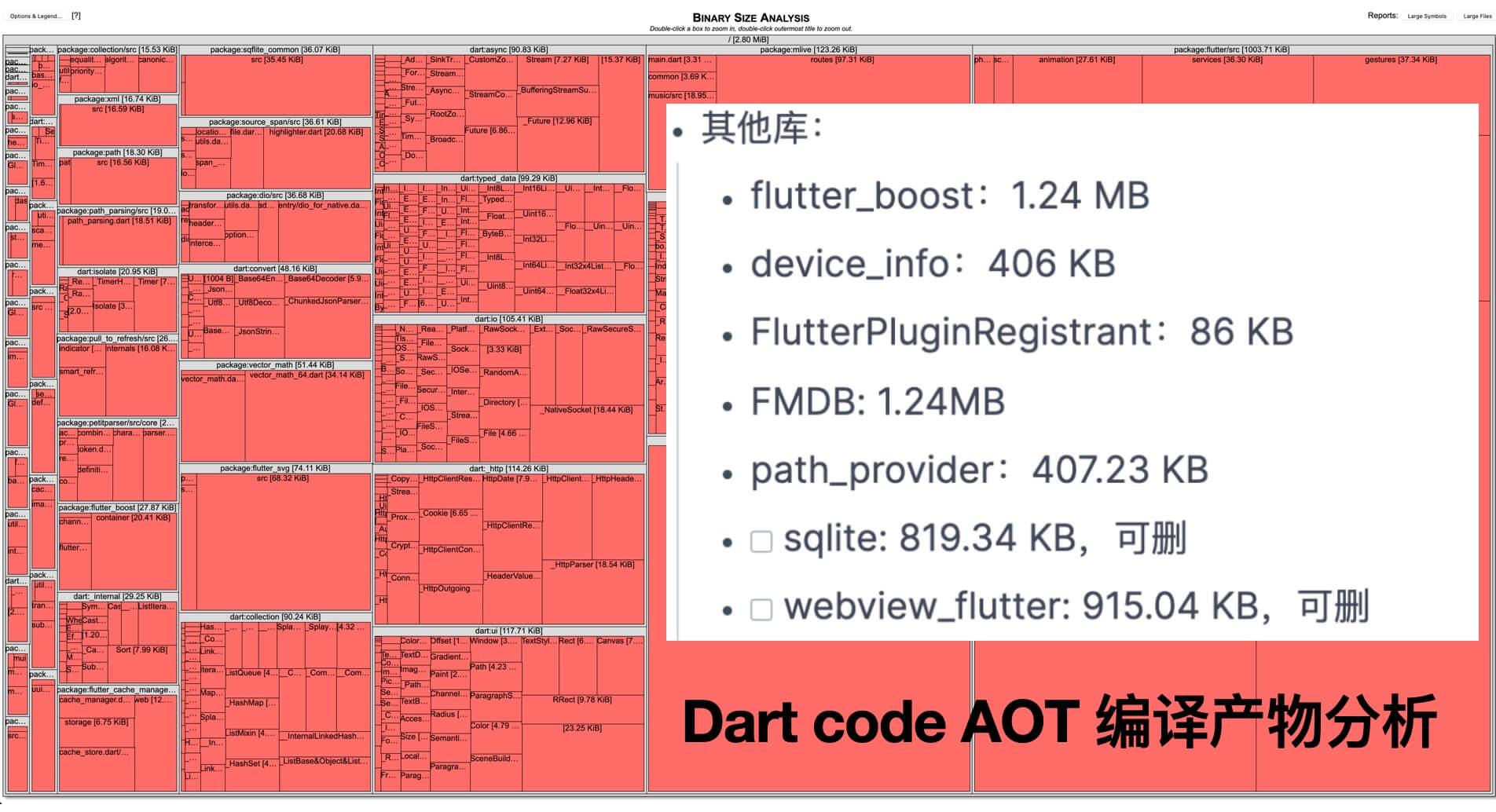Click package:petitparser/src/core header
Screen dimensions: 1496x812
click(x=117, y=422)
